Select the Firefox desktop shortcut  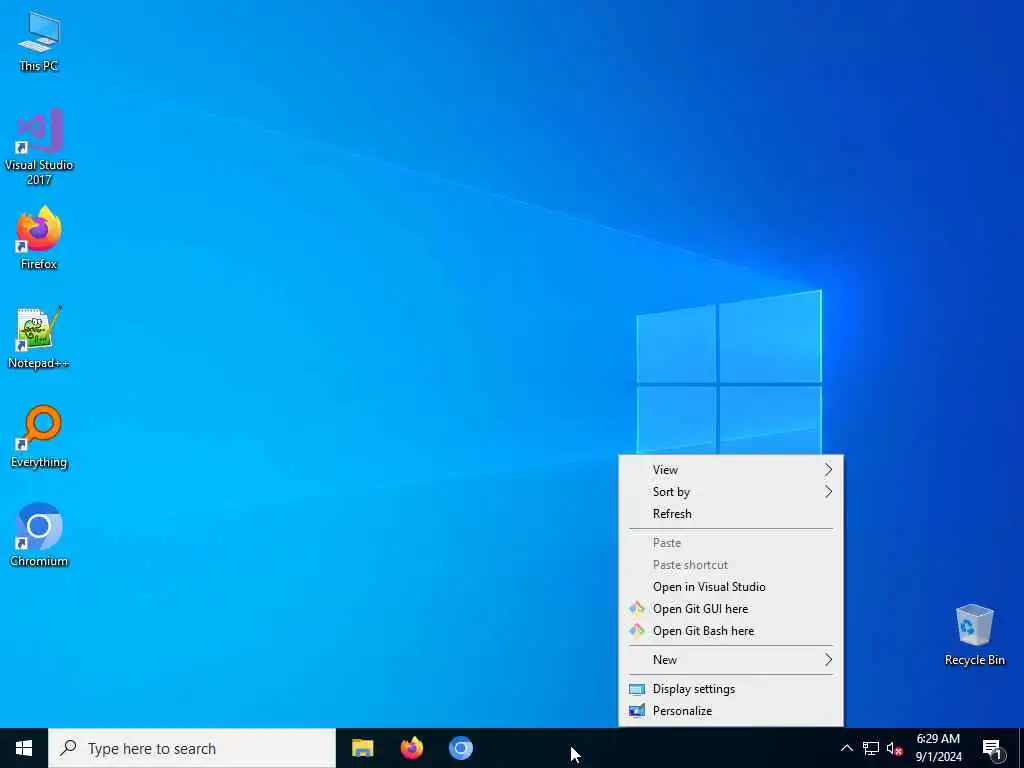coord(39,238)
